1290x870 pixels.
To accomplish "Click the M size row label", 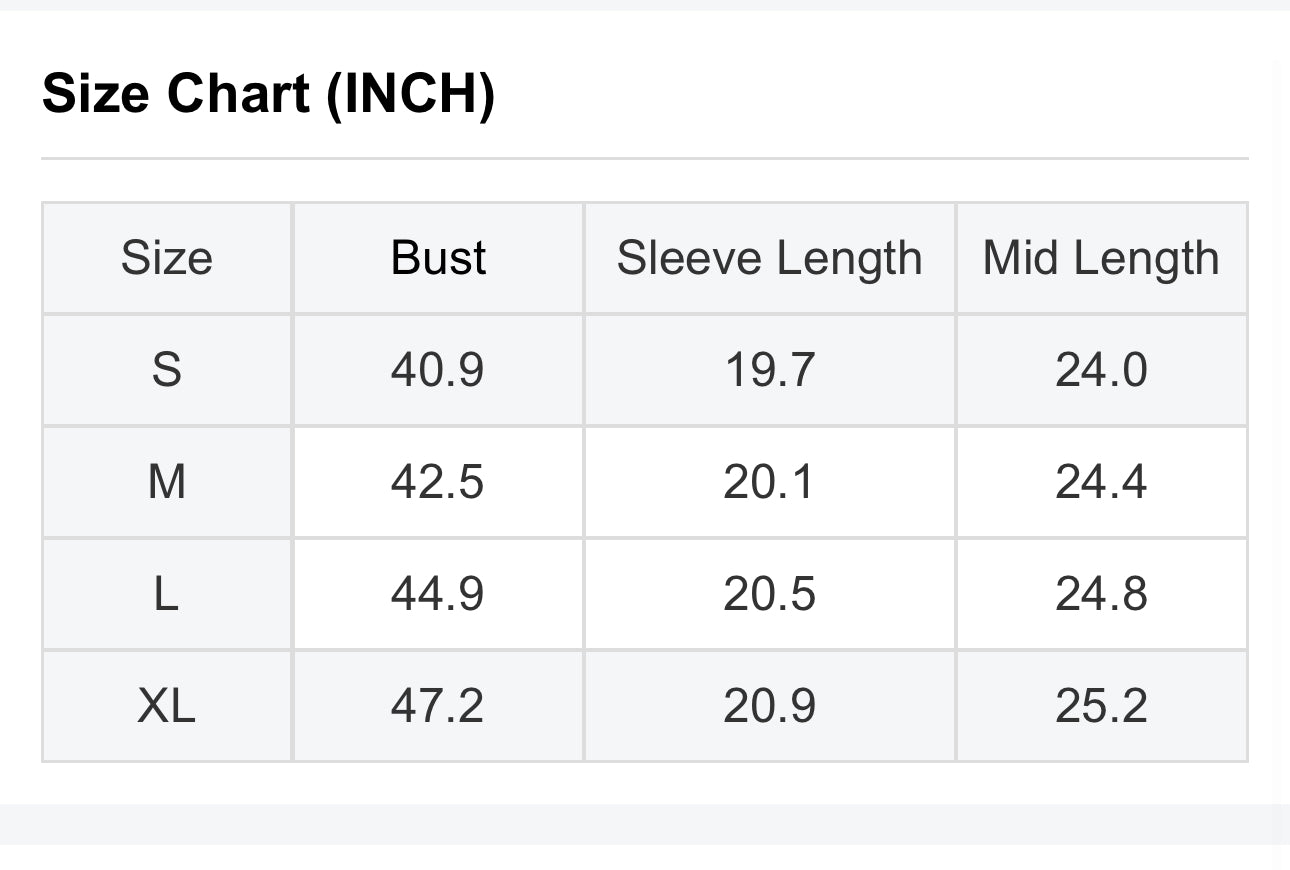I will point(166,482).
